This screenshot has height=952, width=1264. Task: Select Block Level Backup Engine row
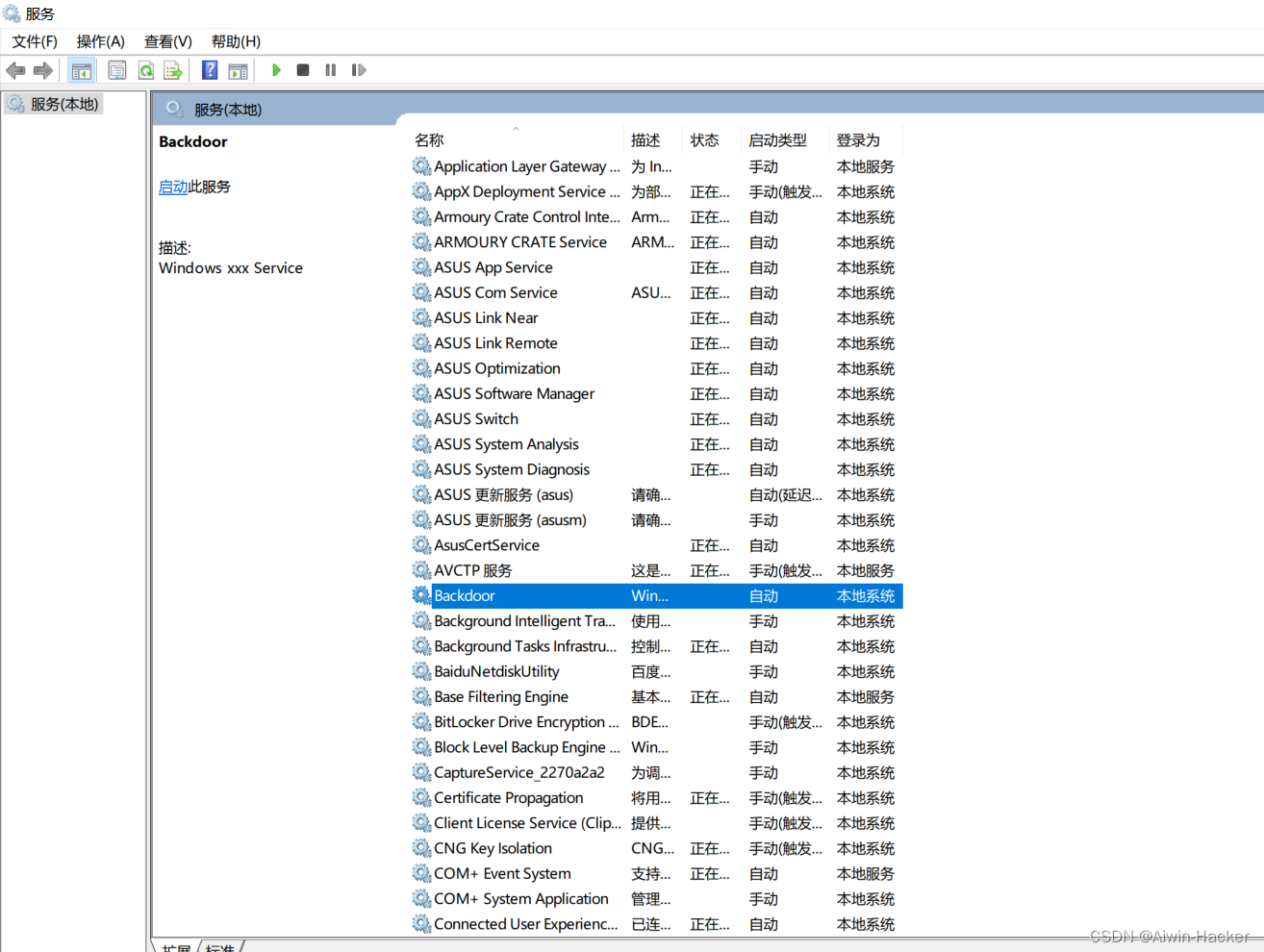pos(657,747)
